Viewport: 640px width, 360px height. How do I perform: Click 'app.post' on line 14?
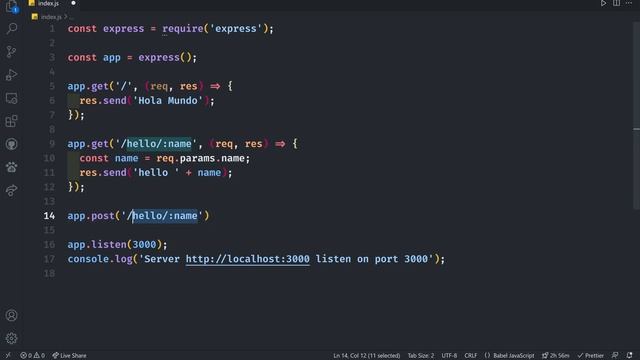click(x=91, y=216)
